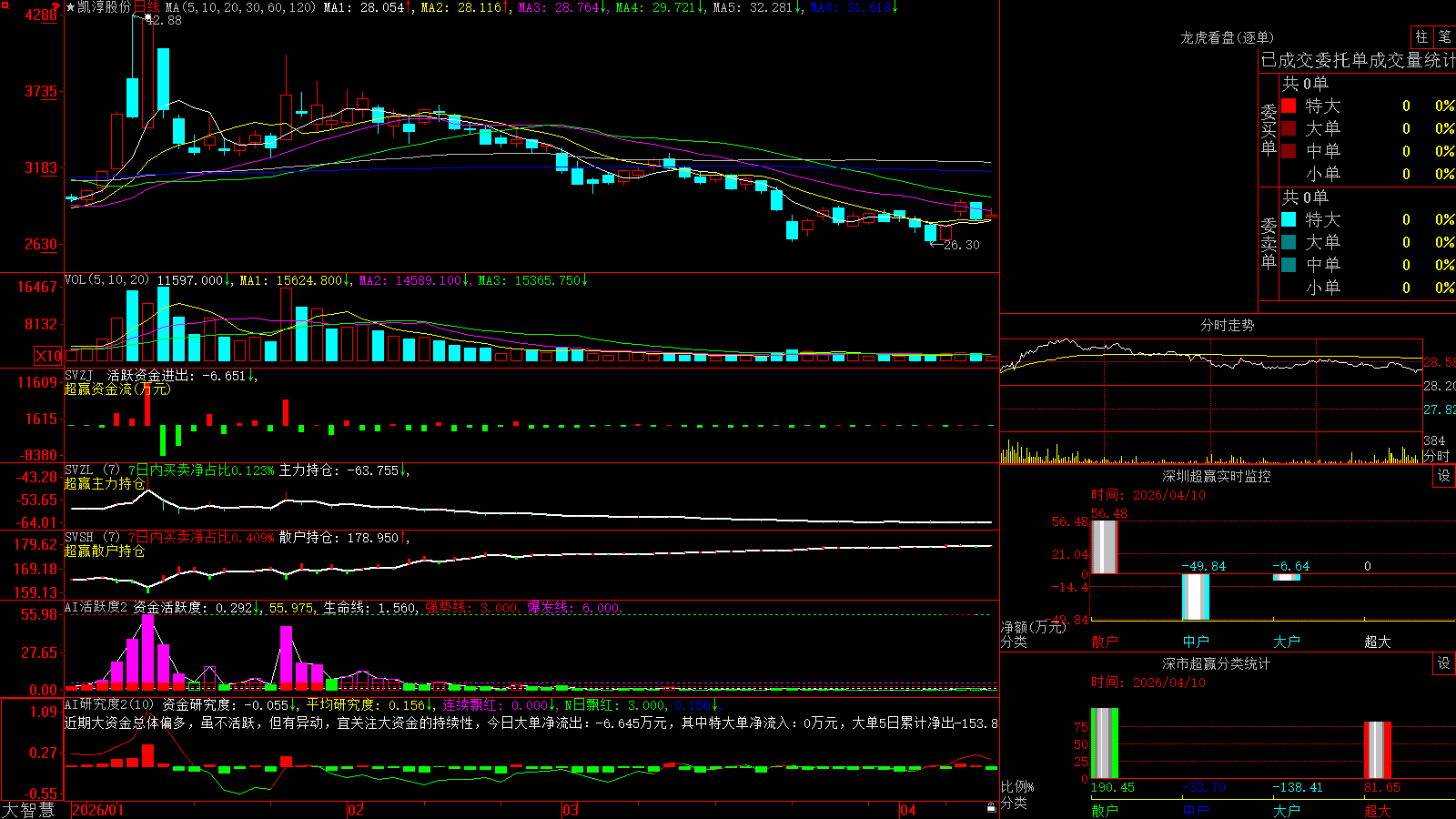Open the SVZJ indicator label
Screen dimensions: 1456x819
pyautogui.click(x=79, y=375)
